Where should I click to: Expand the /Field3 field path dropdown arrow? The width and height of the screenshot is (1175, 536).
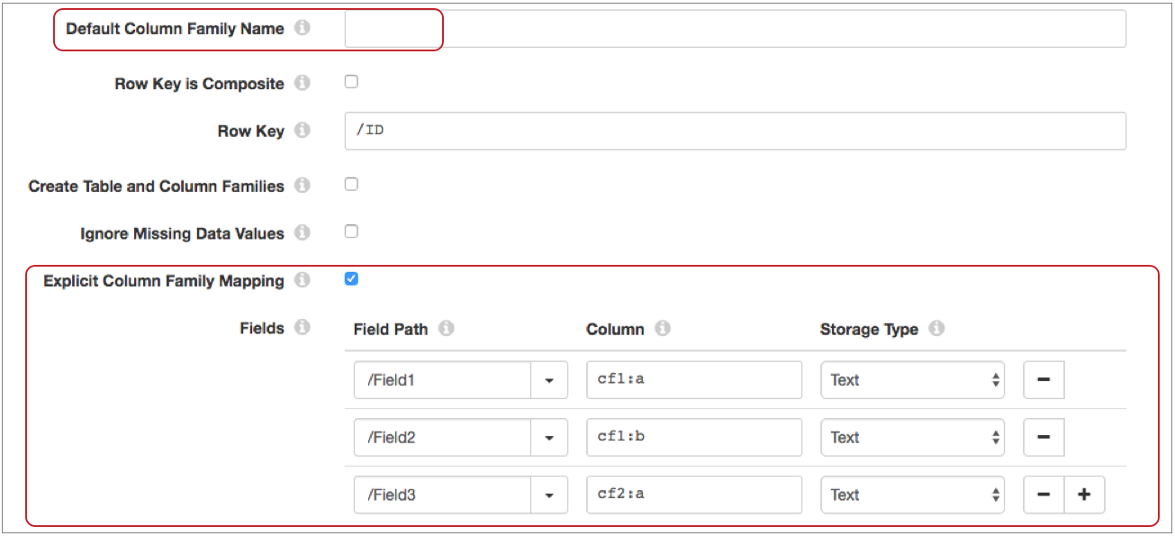(549, 494)
